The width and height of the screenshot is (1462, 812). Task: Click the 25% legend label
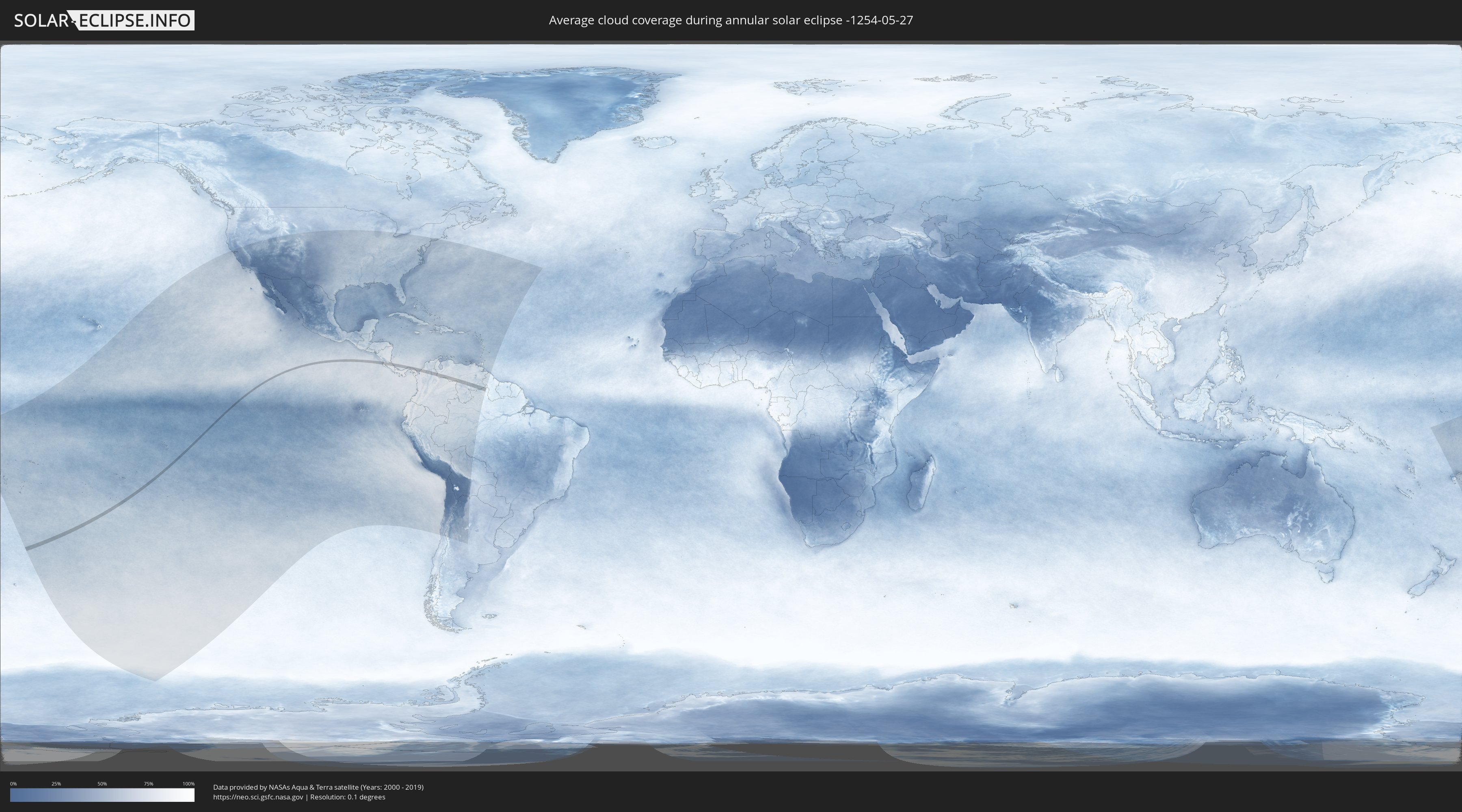tap(56, 784)
